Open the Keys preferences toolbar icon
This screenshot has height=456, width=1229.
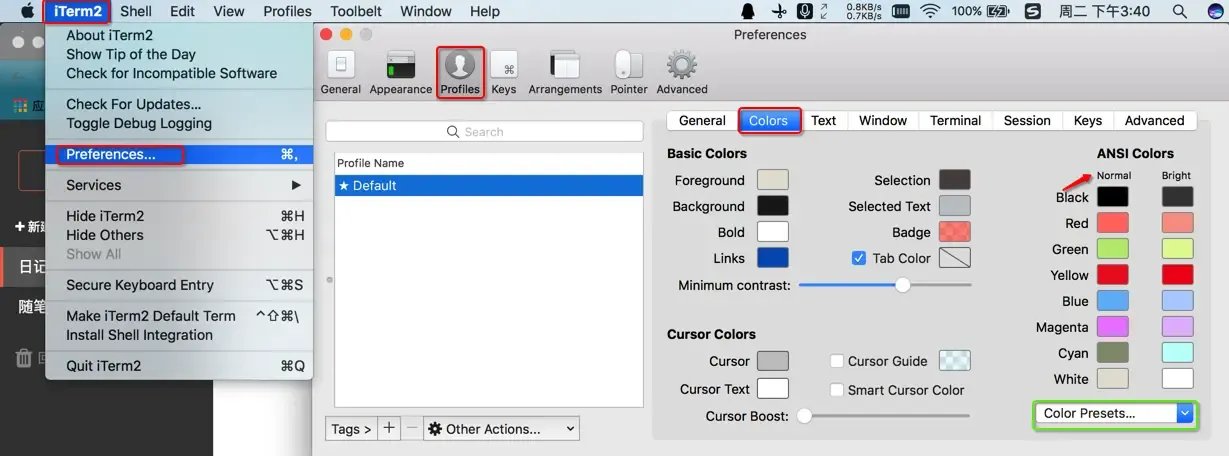(504, 73)
